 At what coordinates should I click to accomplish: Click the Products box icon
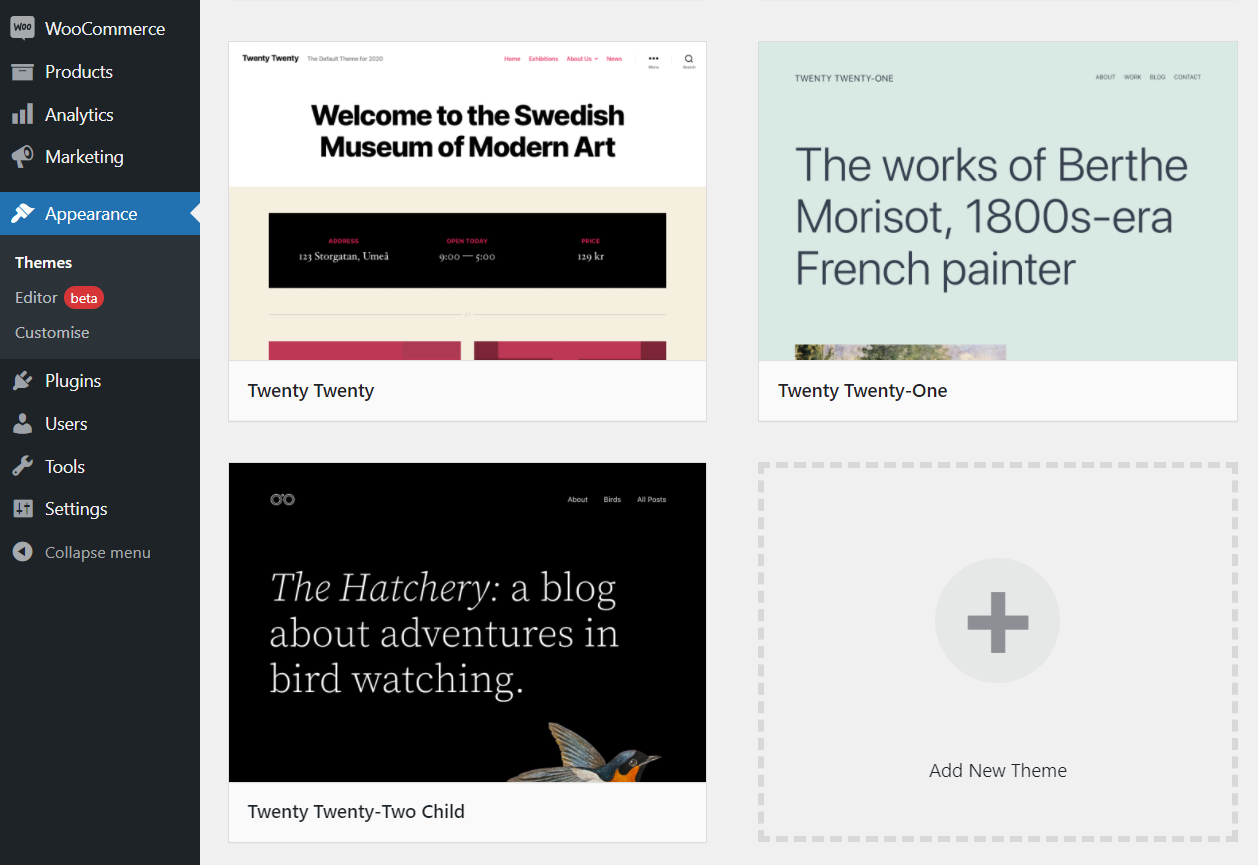[22, 72]
